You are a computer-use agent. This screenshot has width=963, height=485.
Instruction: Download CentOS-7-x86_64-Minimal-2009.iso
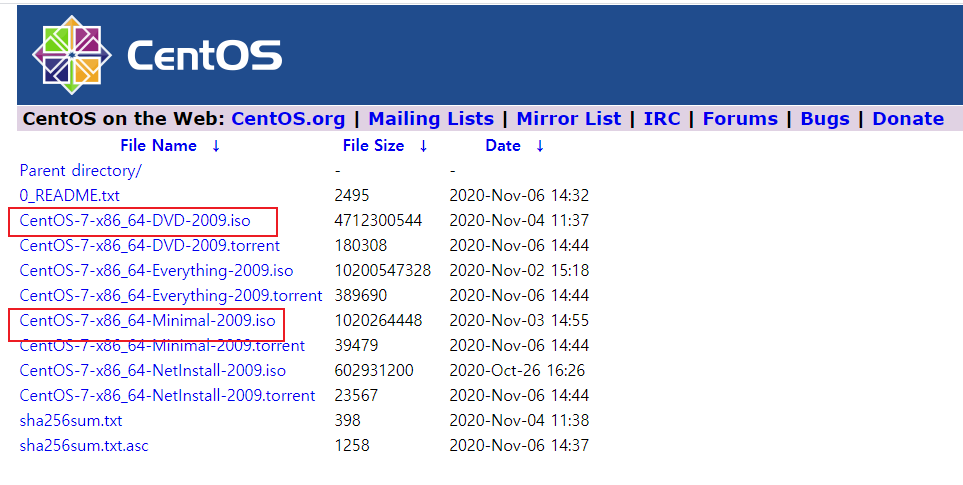click(x=147, y=321)
